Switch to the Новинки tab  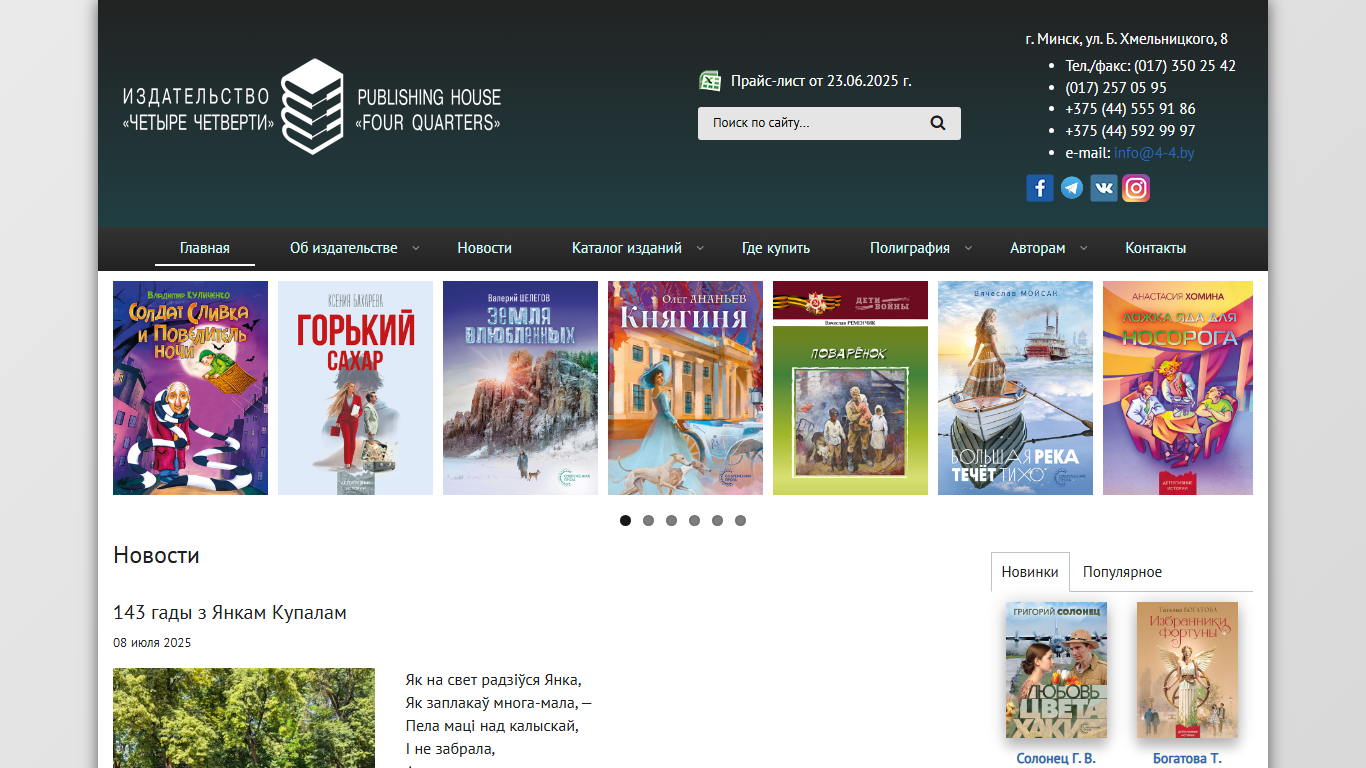point(1030,572)
